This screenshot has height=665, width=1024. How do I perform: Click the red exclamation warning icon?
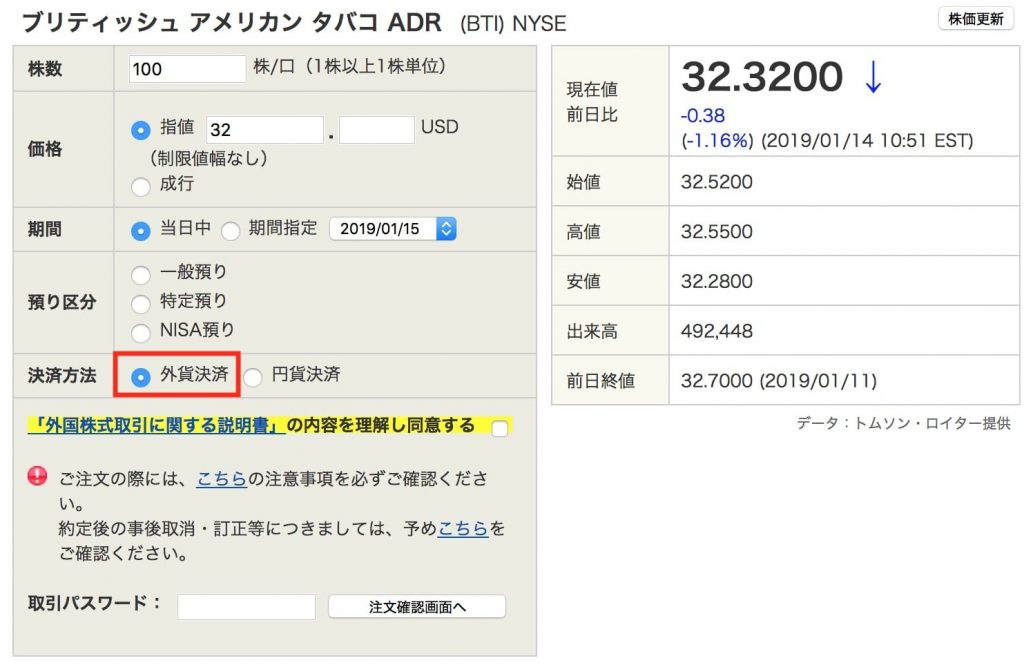(37, 476)
